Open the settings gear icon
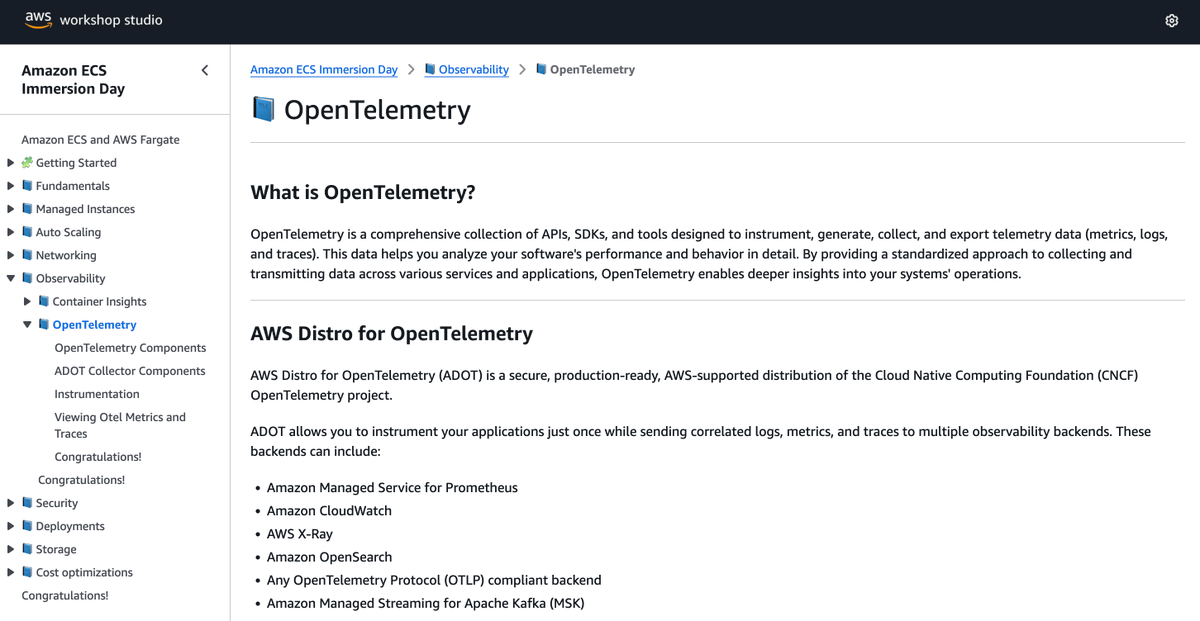The image size is (1200, 621). coord(1172,21)
